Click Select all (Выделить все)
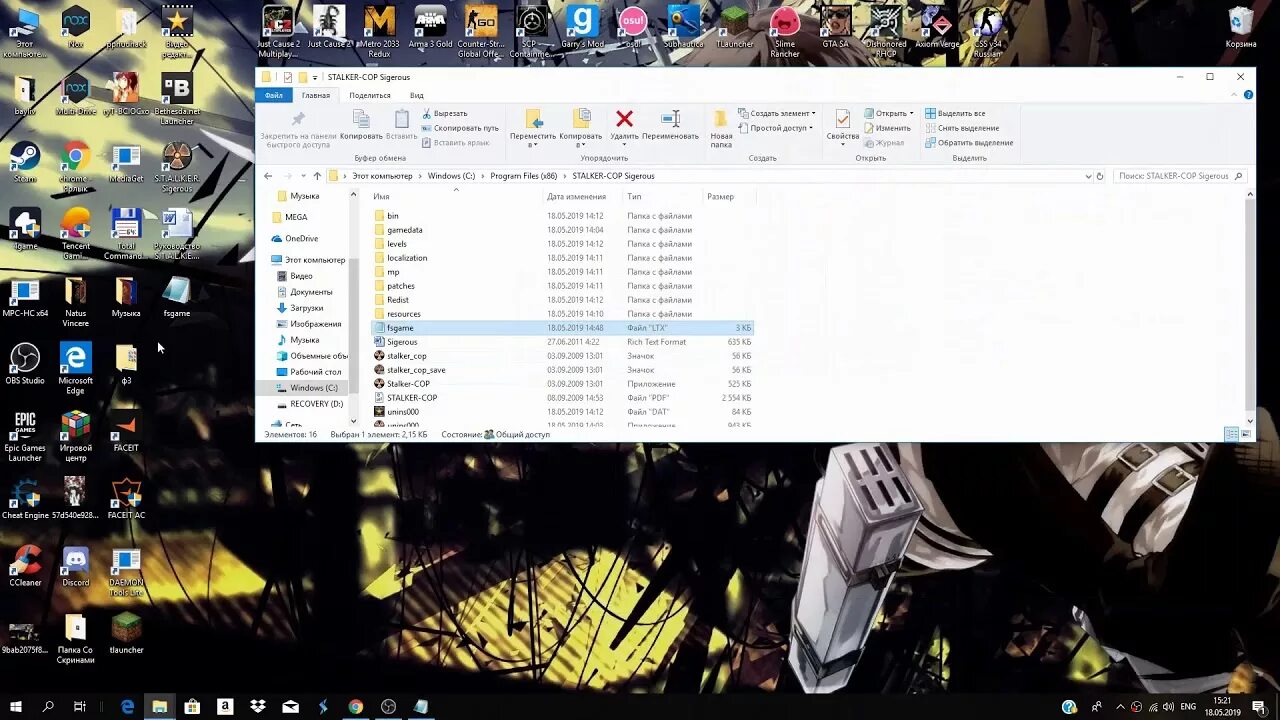The height and width of the screenshot is (720, 1280). pos(955,113)
